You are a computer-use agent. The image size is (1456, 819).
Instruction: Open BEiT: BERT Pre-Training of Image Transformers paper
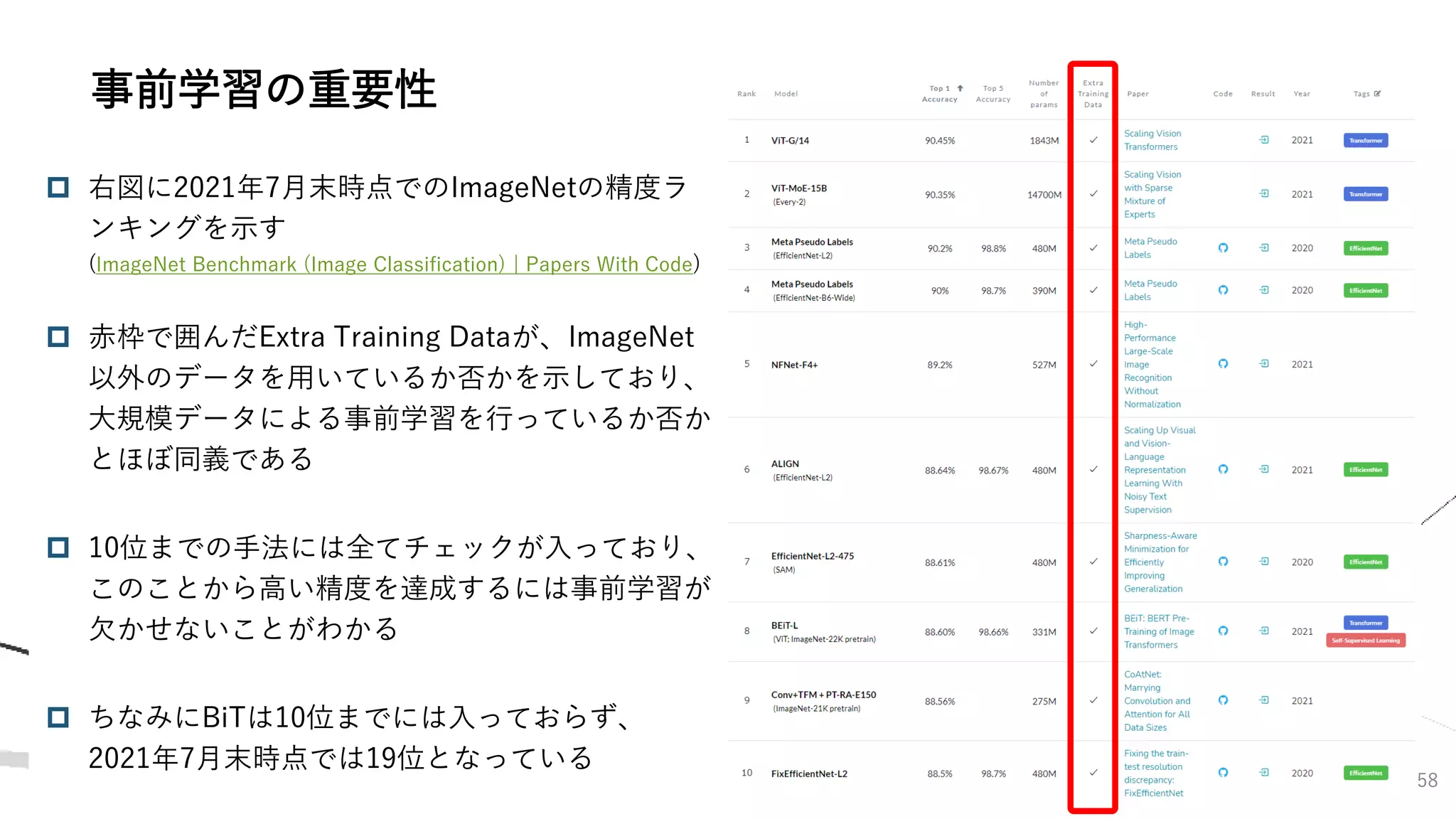pos(1159,631)
